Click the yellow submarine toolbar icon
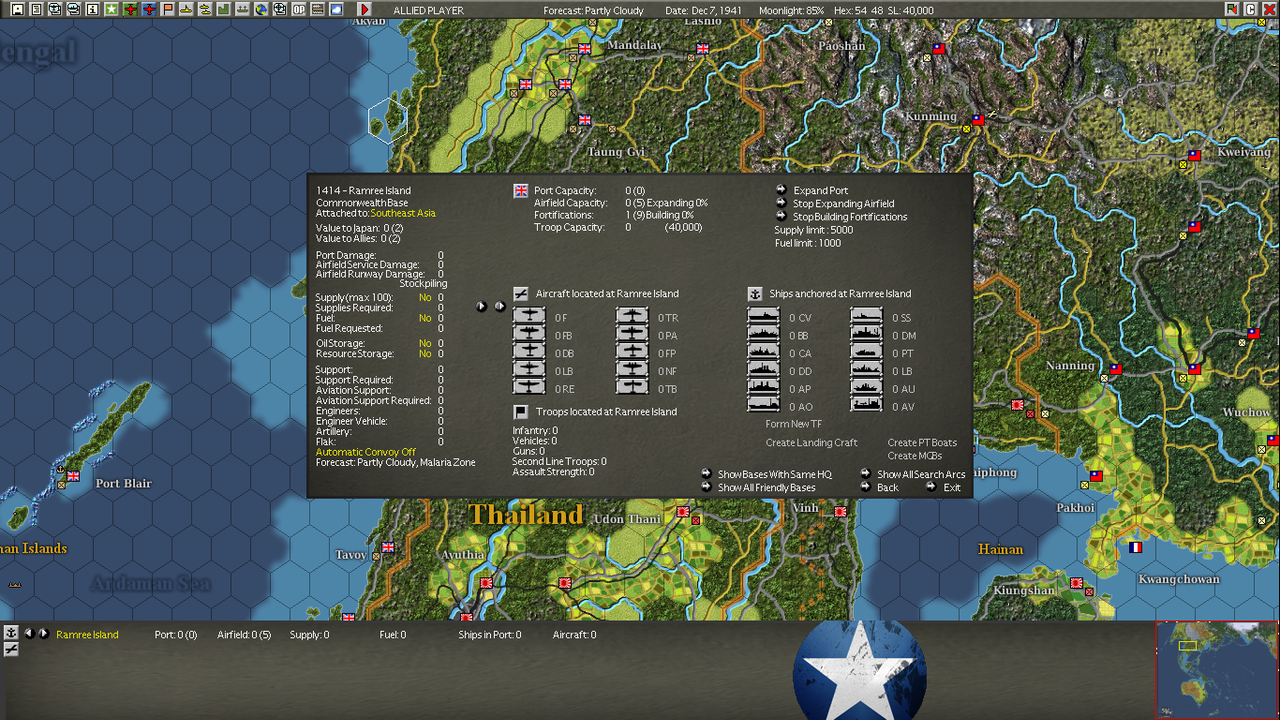 tap(186, 10)
